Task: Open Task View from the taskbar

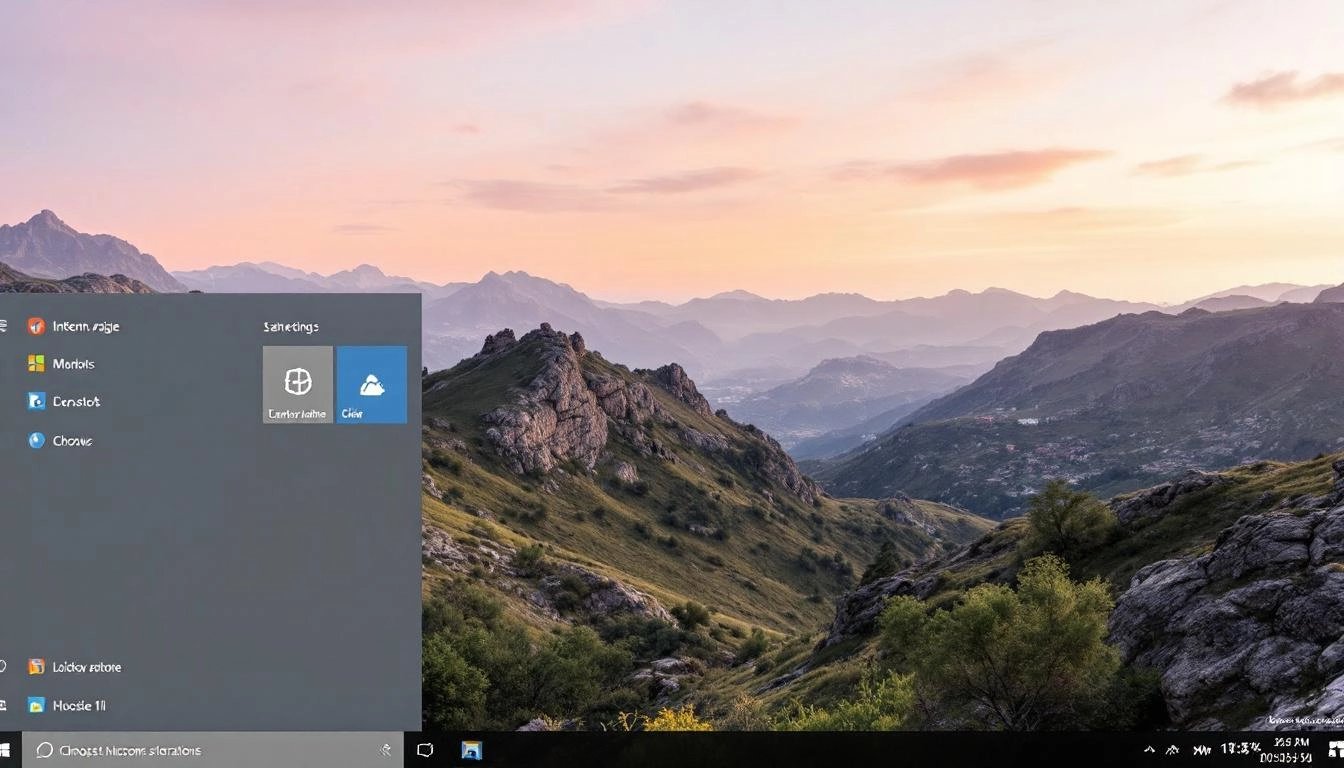Action: (x=425, y=750)
